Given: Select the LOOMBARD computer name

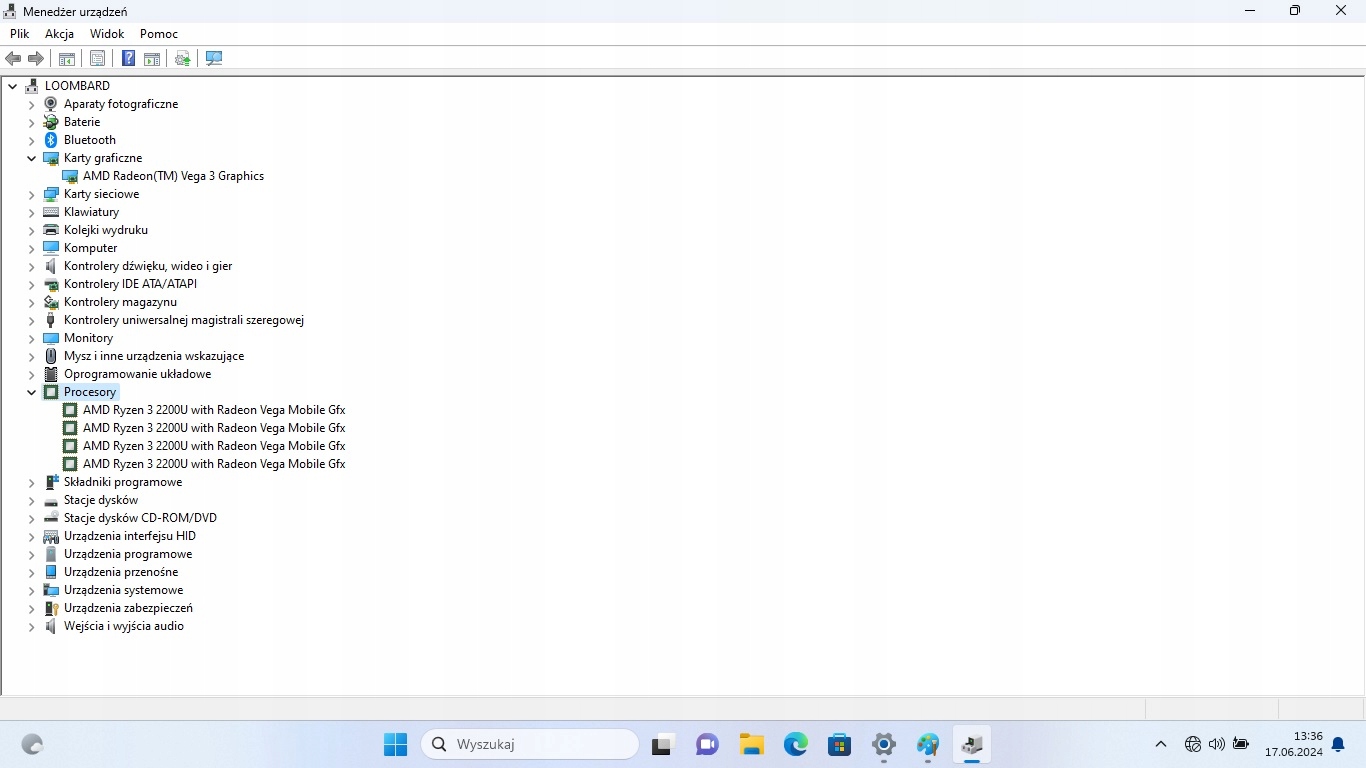Looking at the screenshot, I should 77,86.
